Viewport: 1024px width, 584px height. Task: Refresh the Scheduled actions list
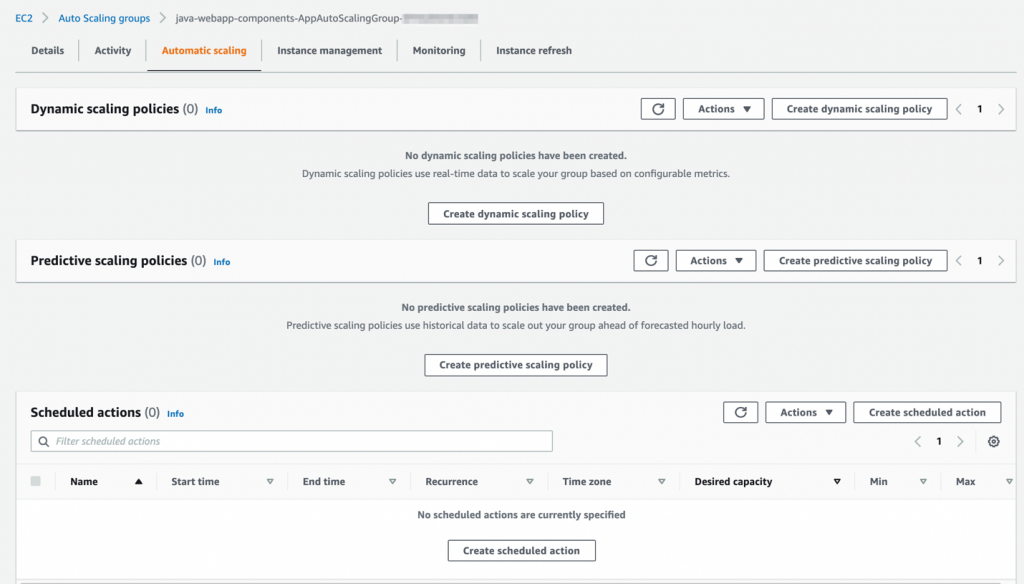coord(740,412)
